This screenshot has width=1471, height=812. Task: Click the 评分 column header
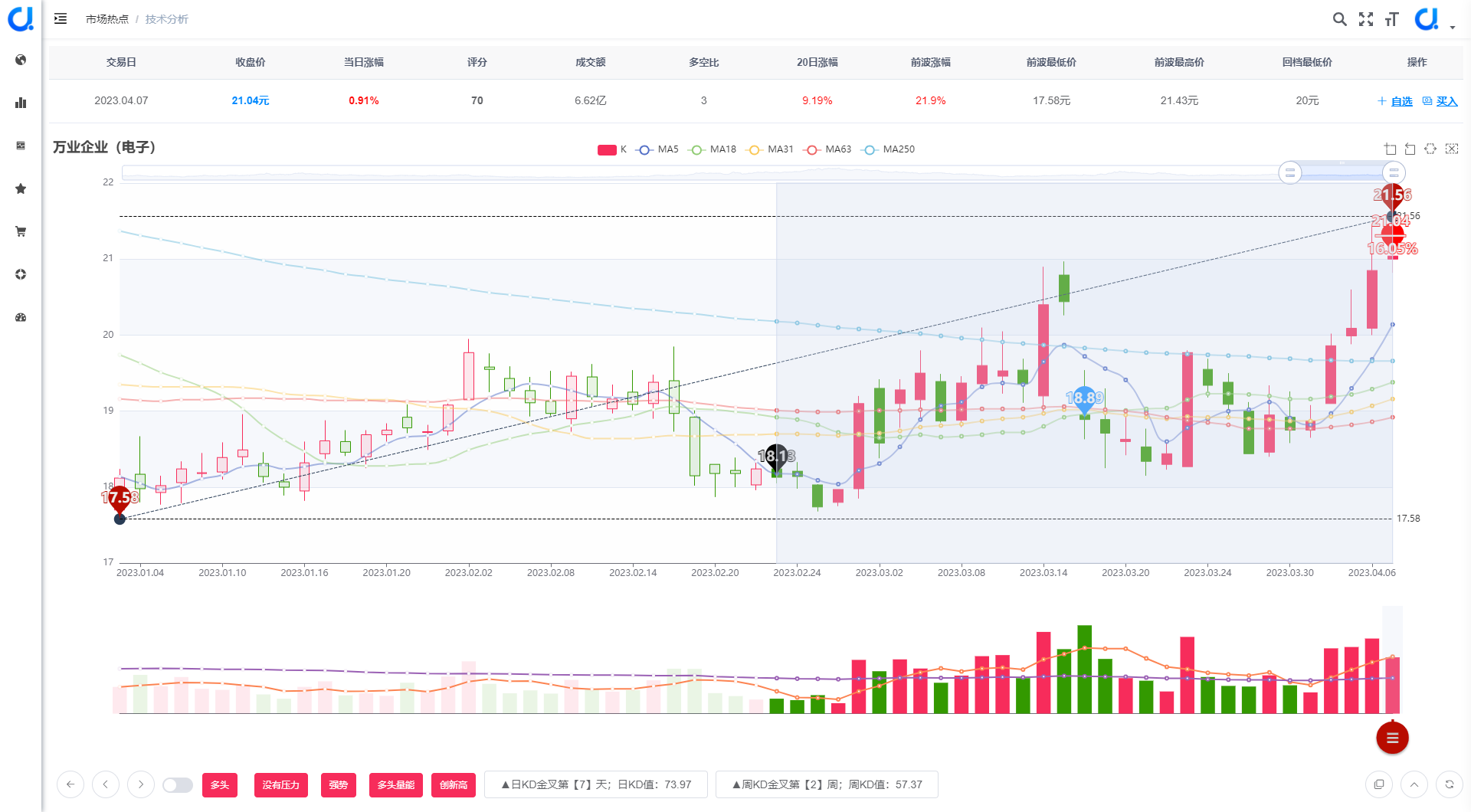pos(477,62)
